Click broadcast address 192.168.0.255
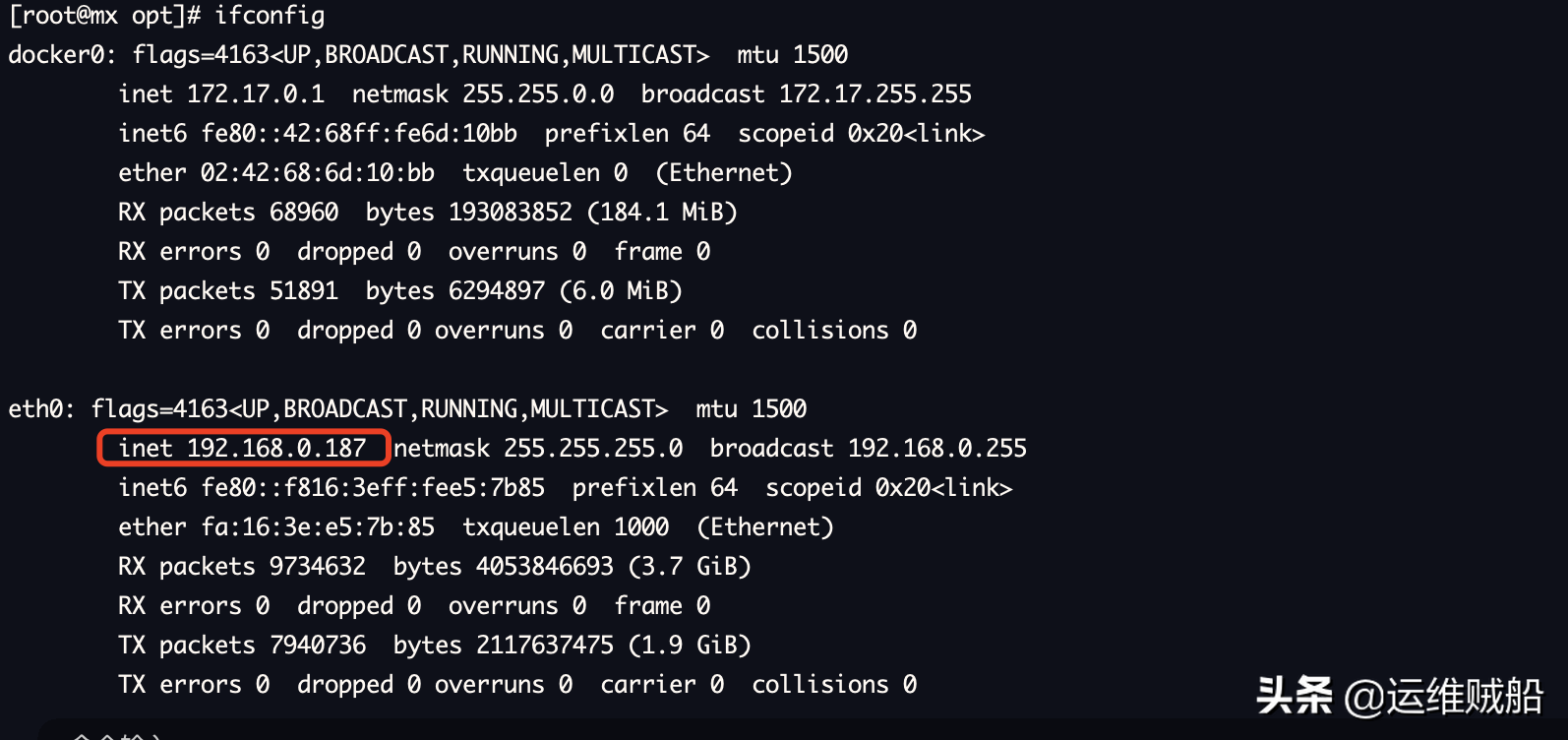This screenshot has height=740, width=1568. [936, 449]
